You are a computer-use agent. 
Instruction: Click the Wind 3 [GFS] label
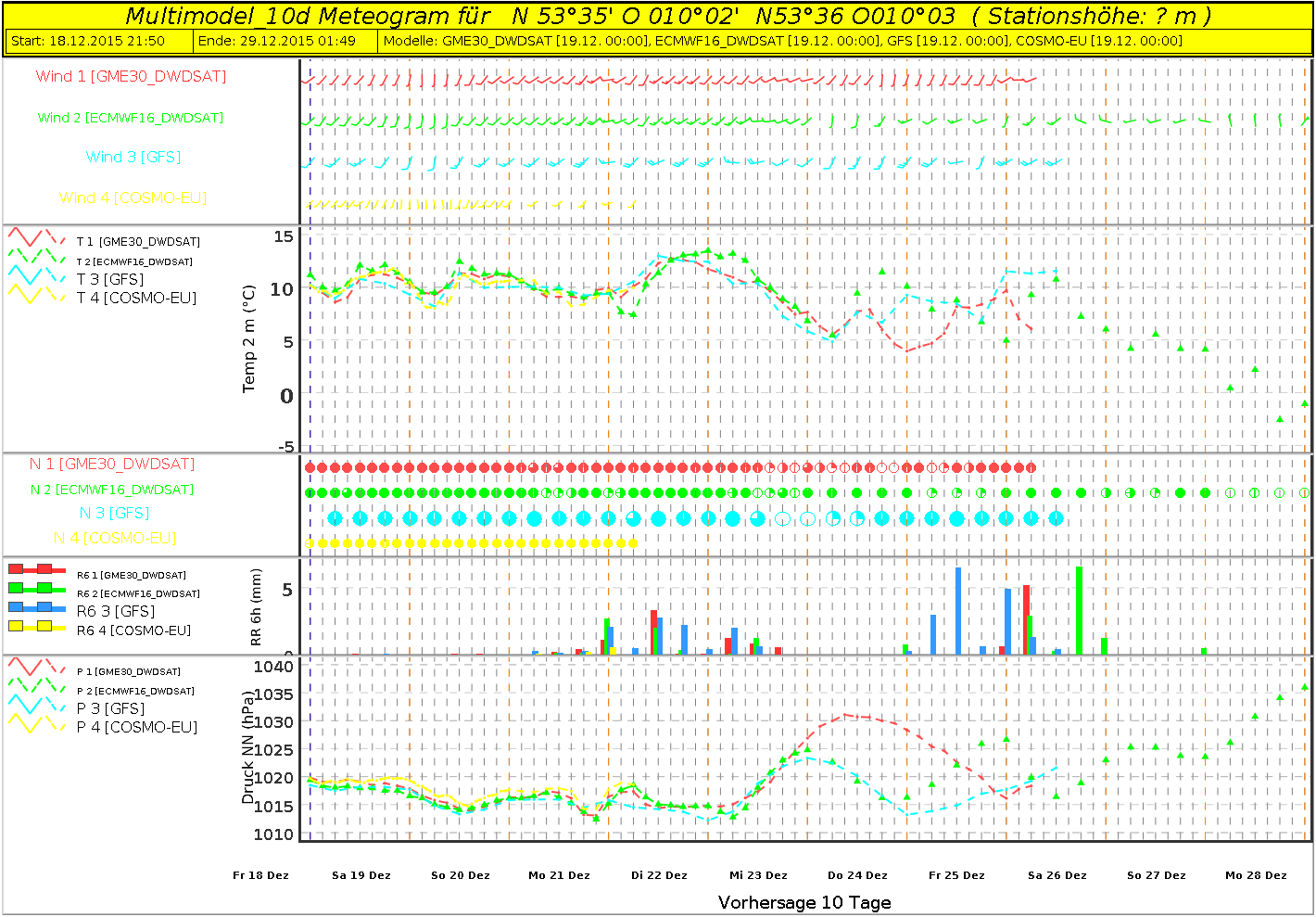[x=133, y=157]
